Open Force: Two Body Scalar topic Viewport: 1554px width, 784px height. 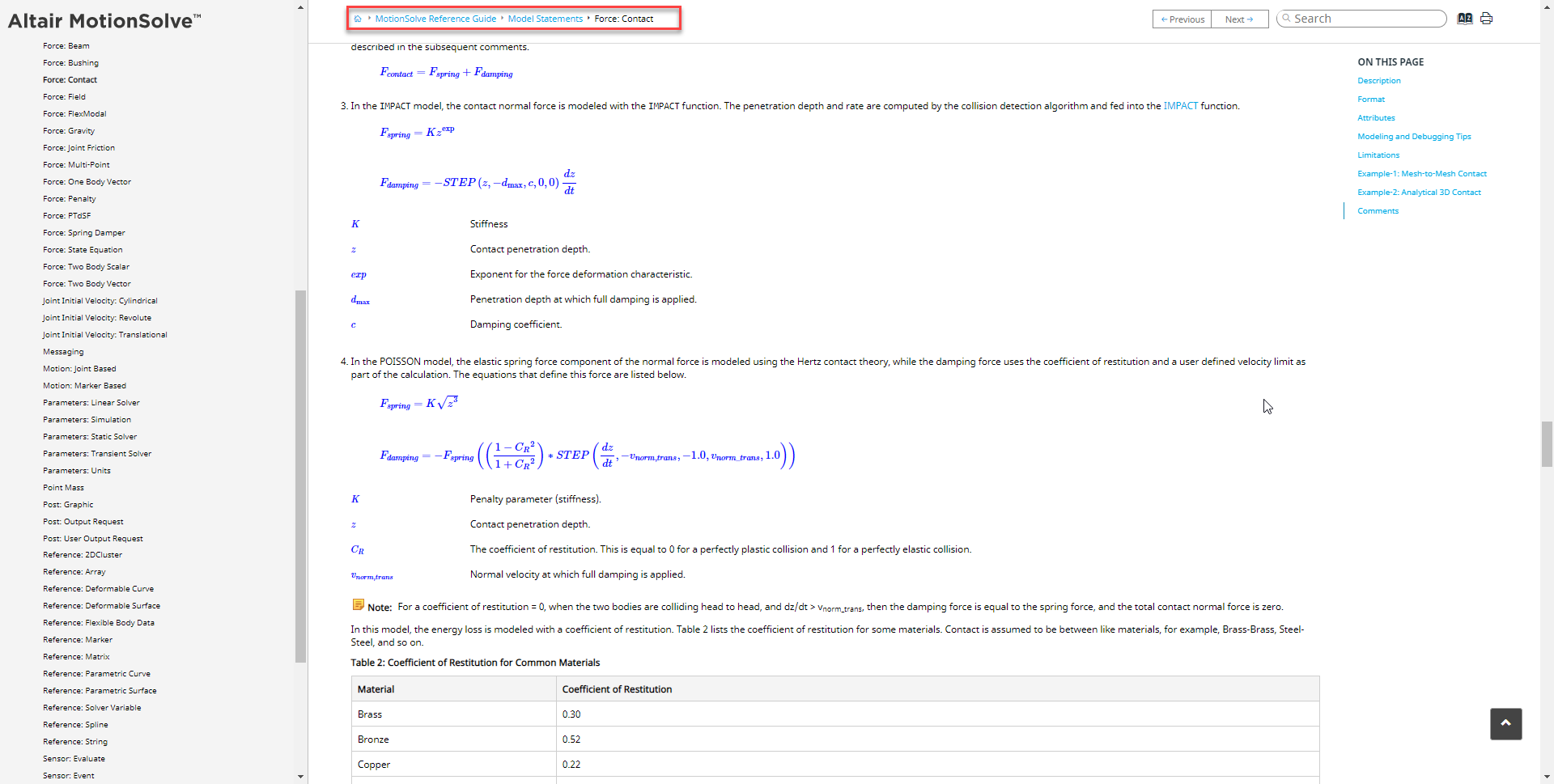[86, 267]
